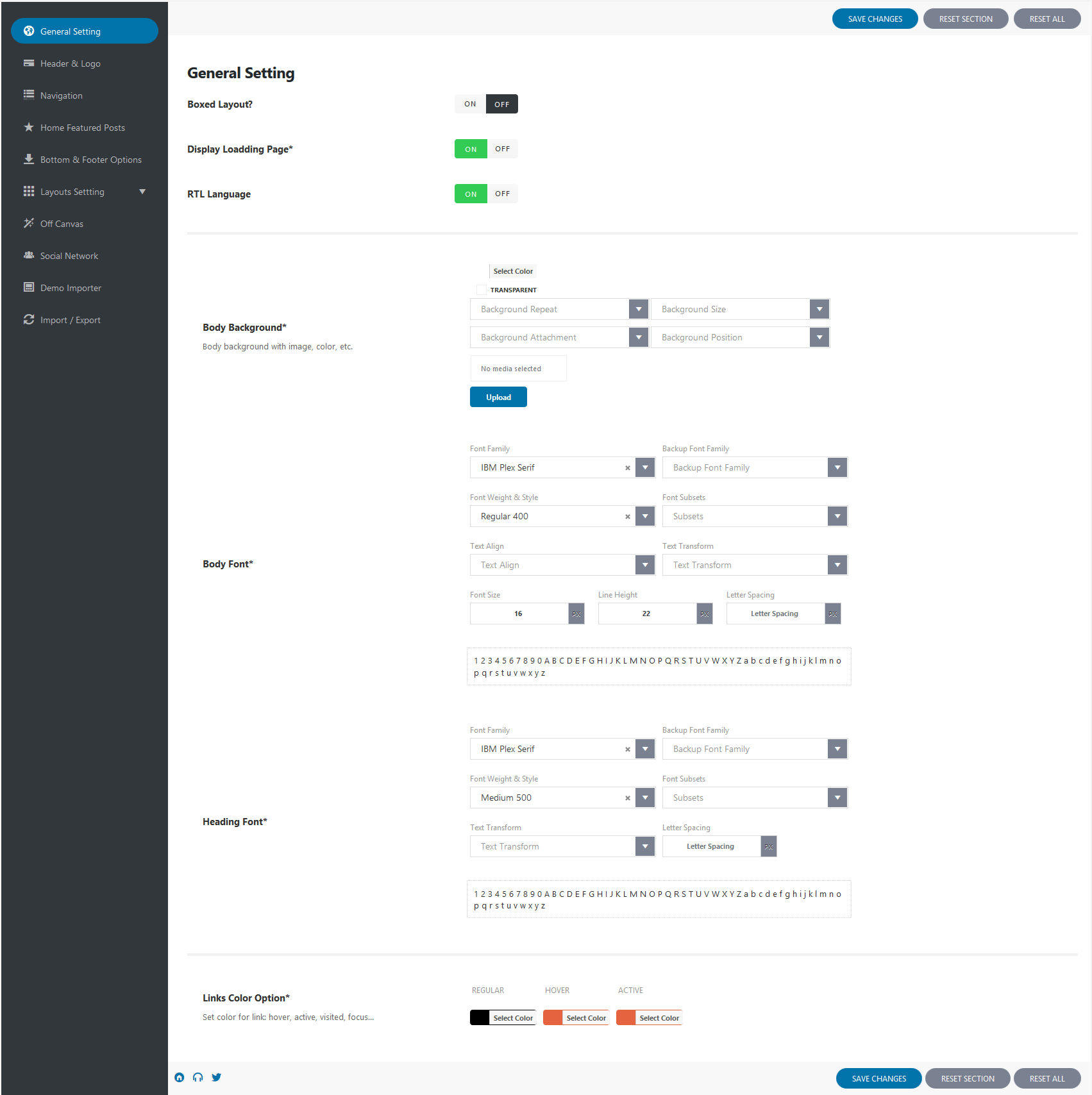The image size is (1092, 1095).
Task: Open the Twitter icon link
Action: (217, 1077)
